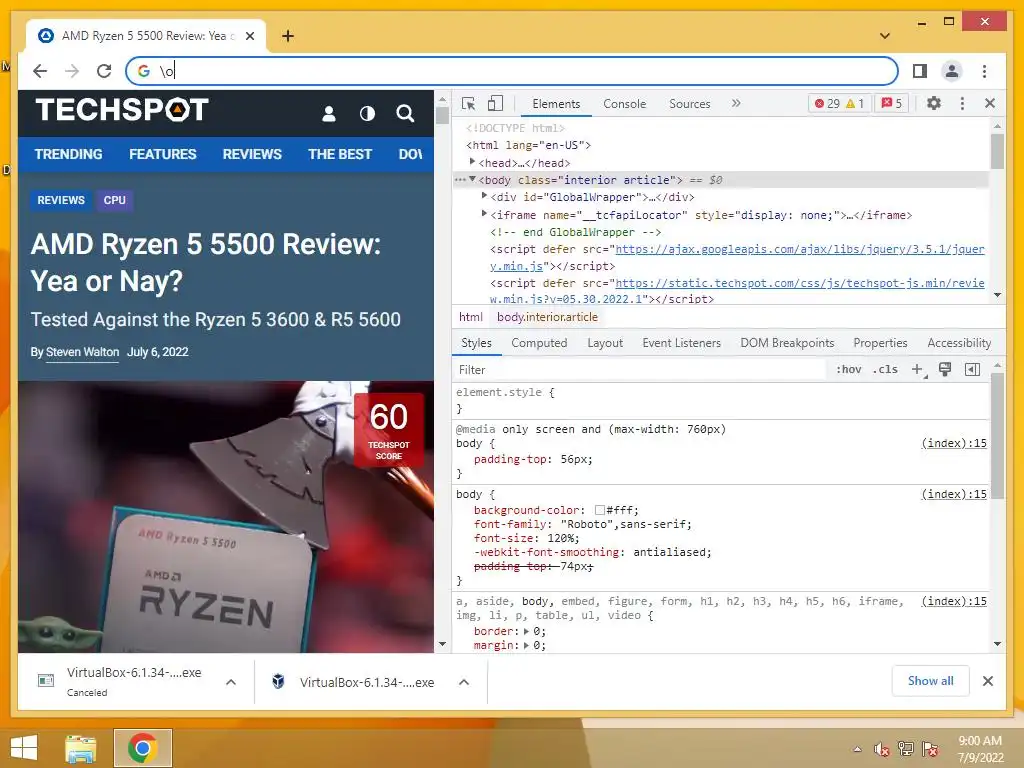Click the 5 issues badge
This screenshot has width=1024, height=768.
pos(891,103)
